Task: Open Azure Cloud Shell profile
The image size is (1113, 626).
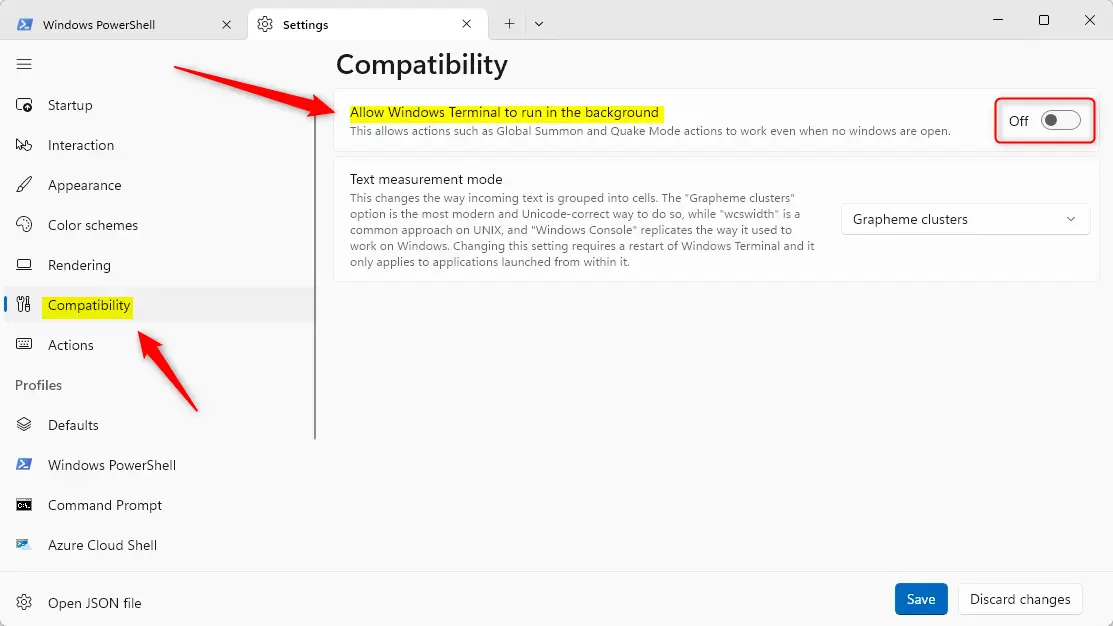Action: (102, 545)
